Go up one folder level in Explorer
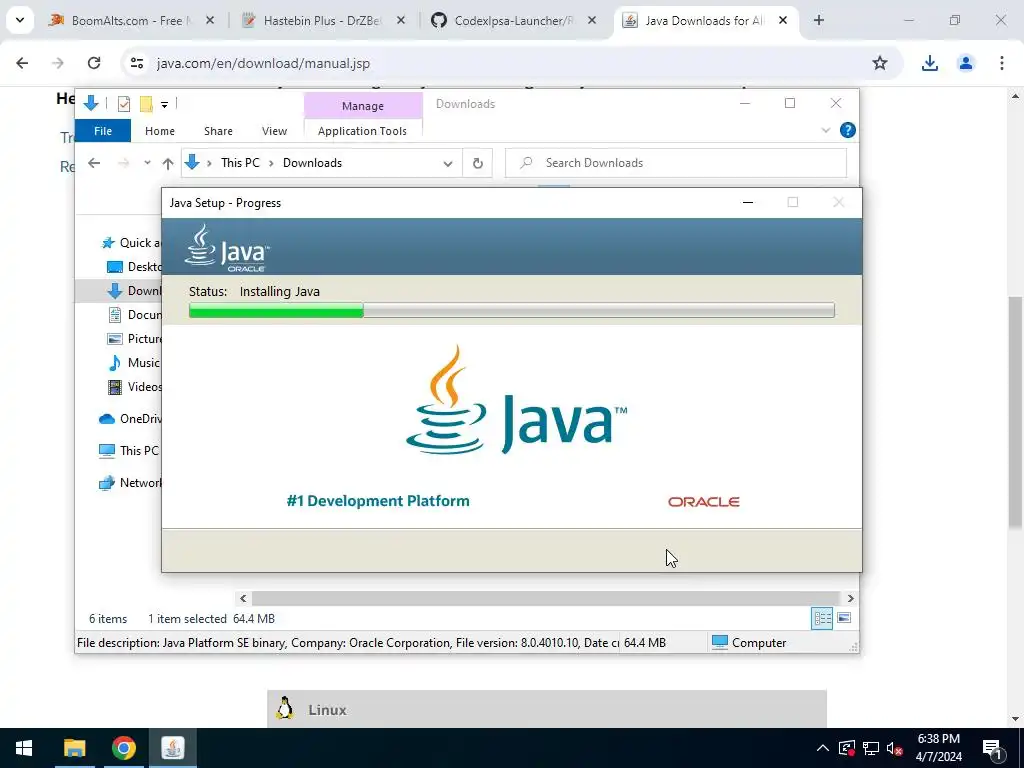The image size is (1024, 768). click(168, 163)
